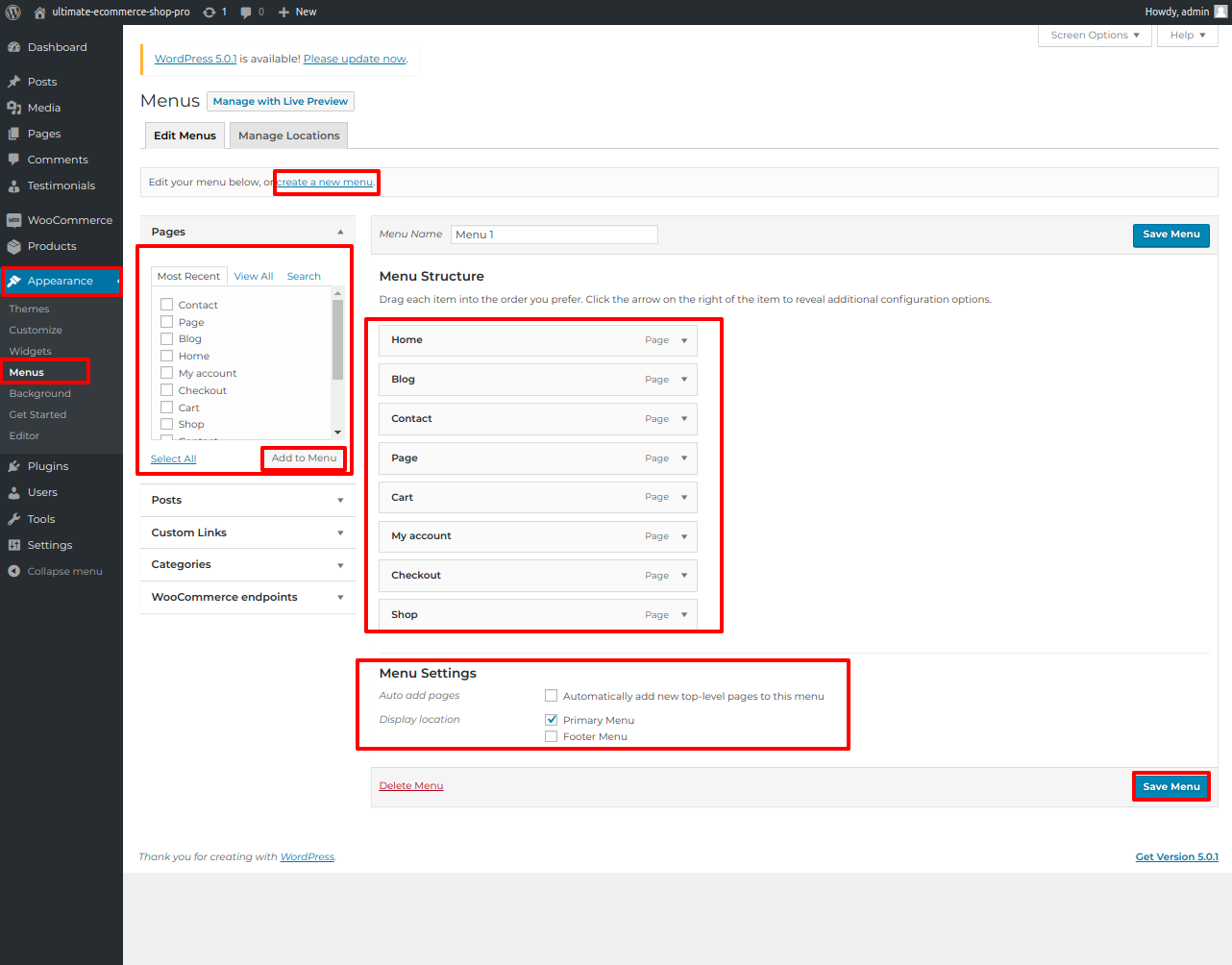Click the Users icon in sidebar
This screenshot has height=965, width=1232.
(x=14, y=492)
